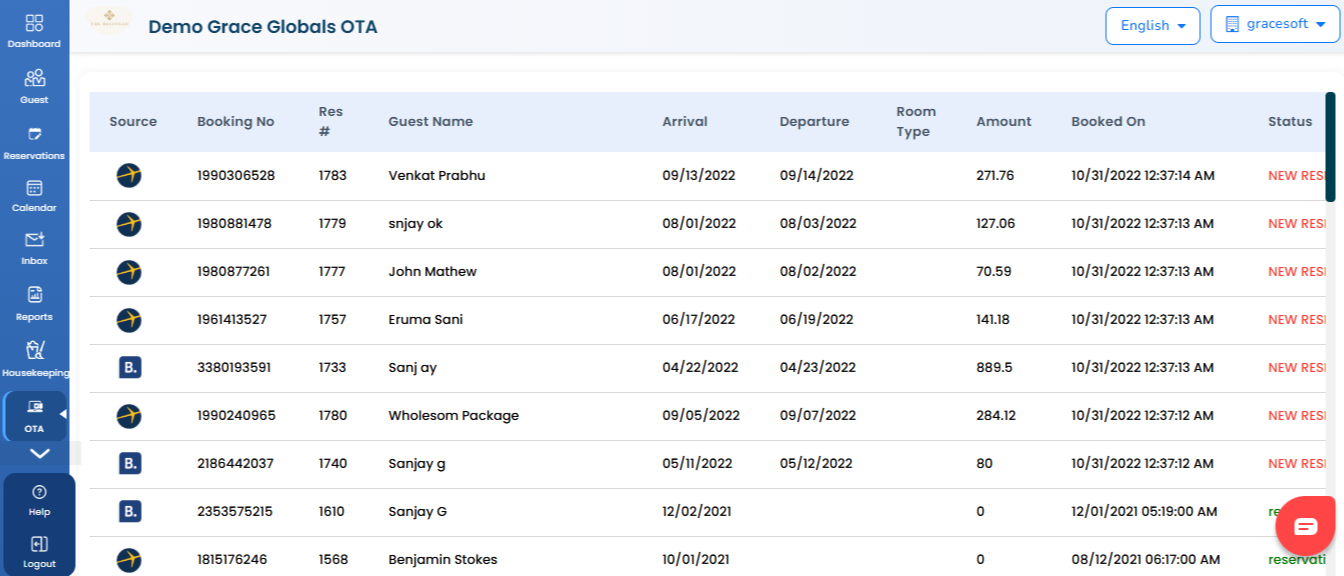Click the Booking.com source icon for Sanj ay
The image size is (1344, 576).
pyautogui.click(x=129, y=367)
